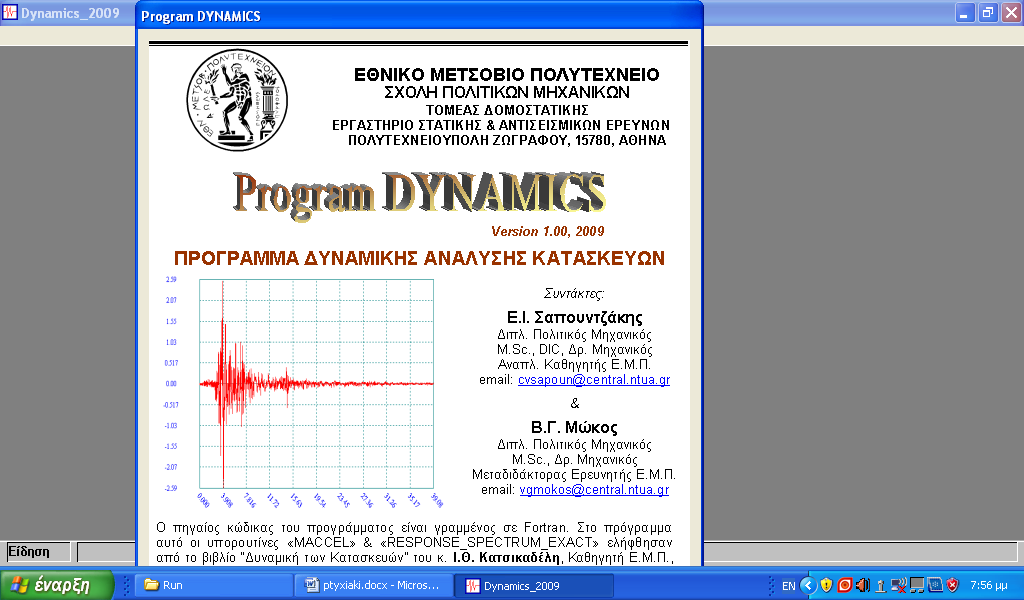Viewport: 1024px width, 600px height.
Task: Minimize the Dynamics_2009 main window
Action: [x=964, y=13]
